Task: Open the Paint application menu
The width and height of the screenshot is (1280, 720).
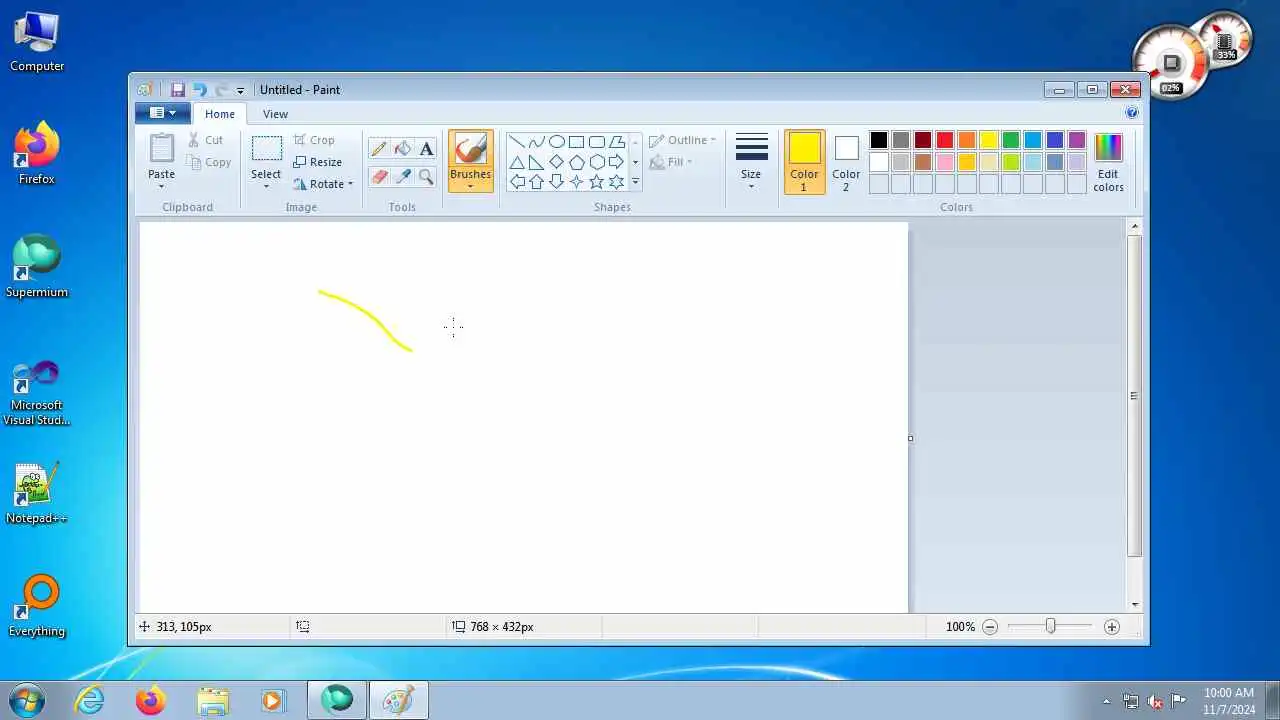Action: coord(162,113)
